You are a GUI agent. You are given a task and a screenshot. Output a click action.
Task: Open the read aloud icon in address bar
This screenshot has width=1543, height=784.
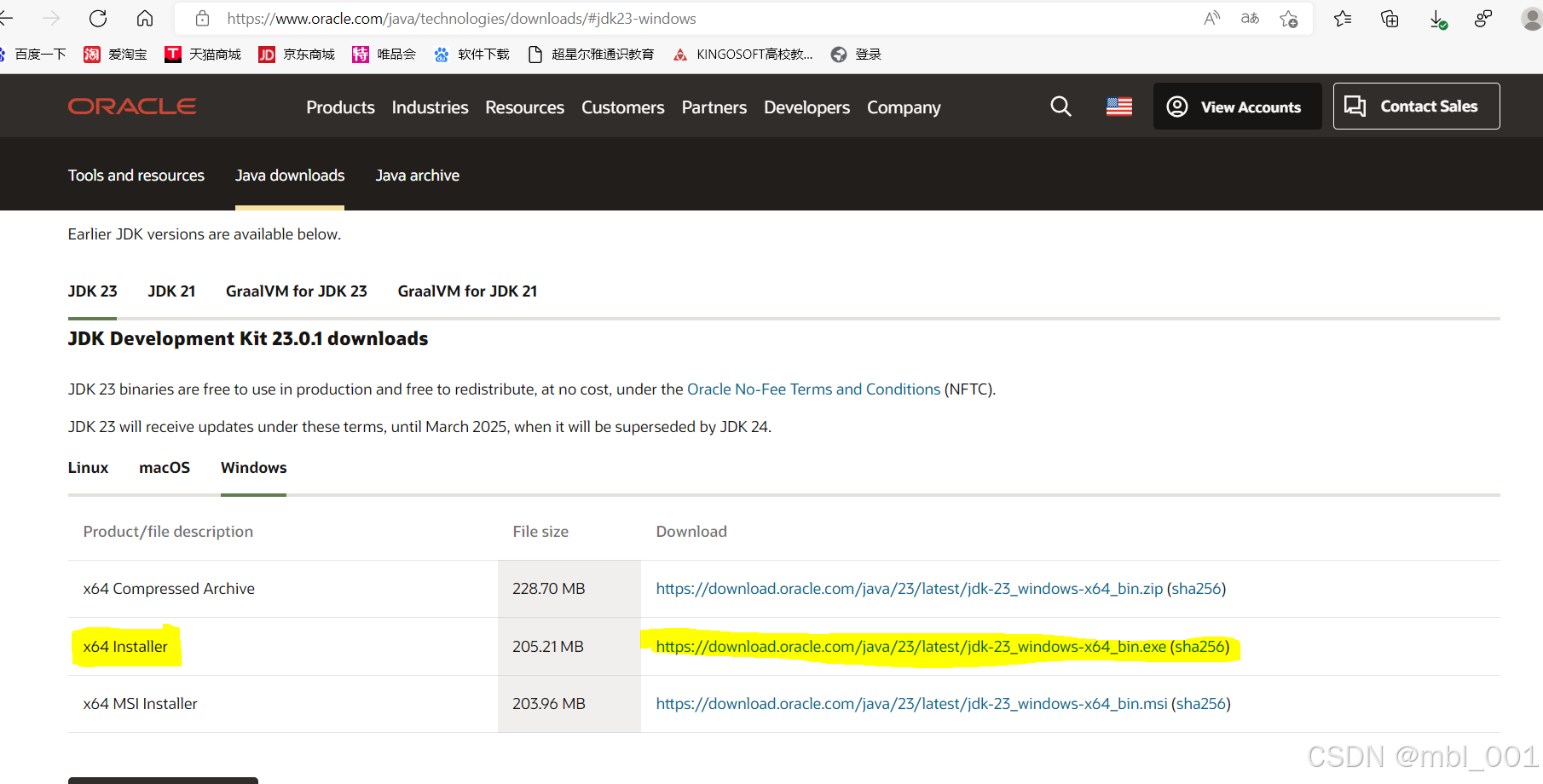pyautogui.click(x=1211, y=18)
